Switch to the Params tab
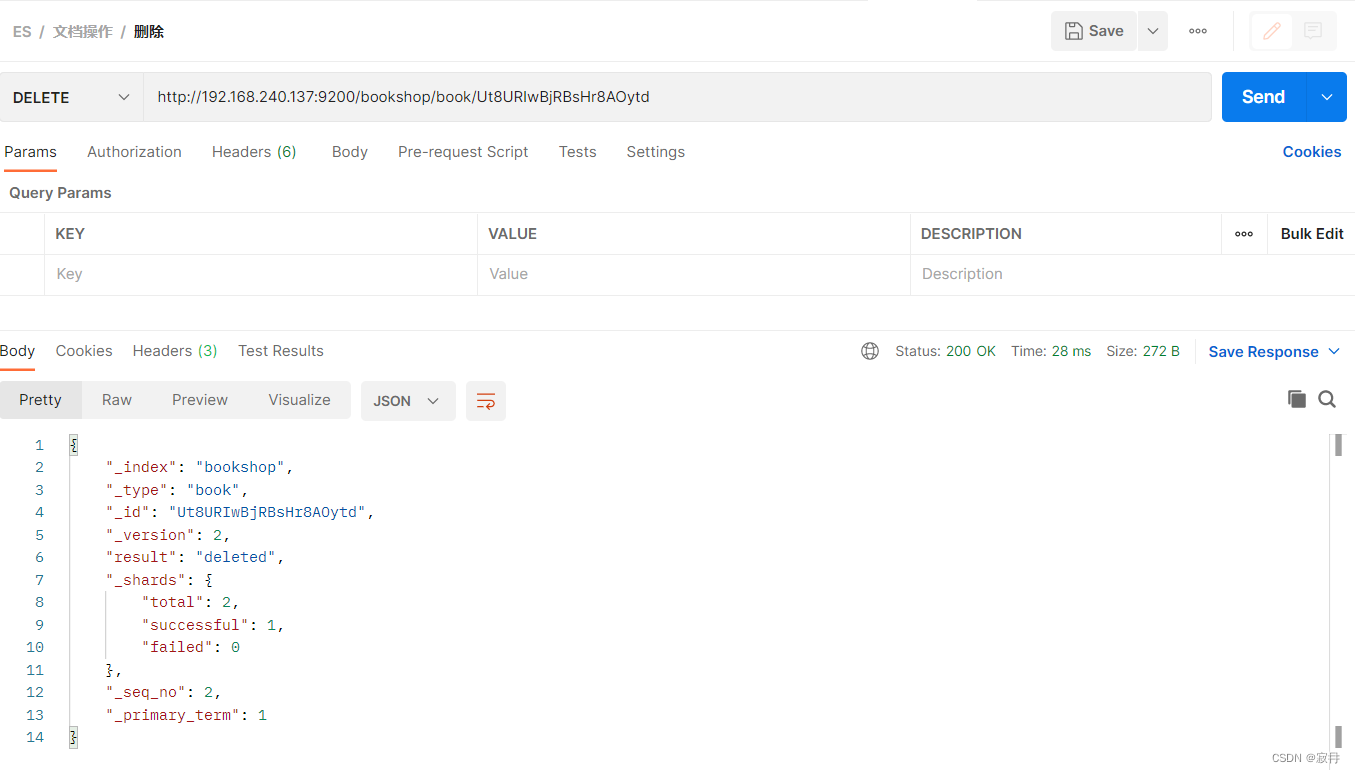This screenshot has height=773, width=1355. [30, 152]
